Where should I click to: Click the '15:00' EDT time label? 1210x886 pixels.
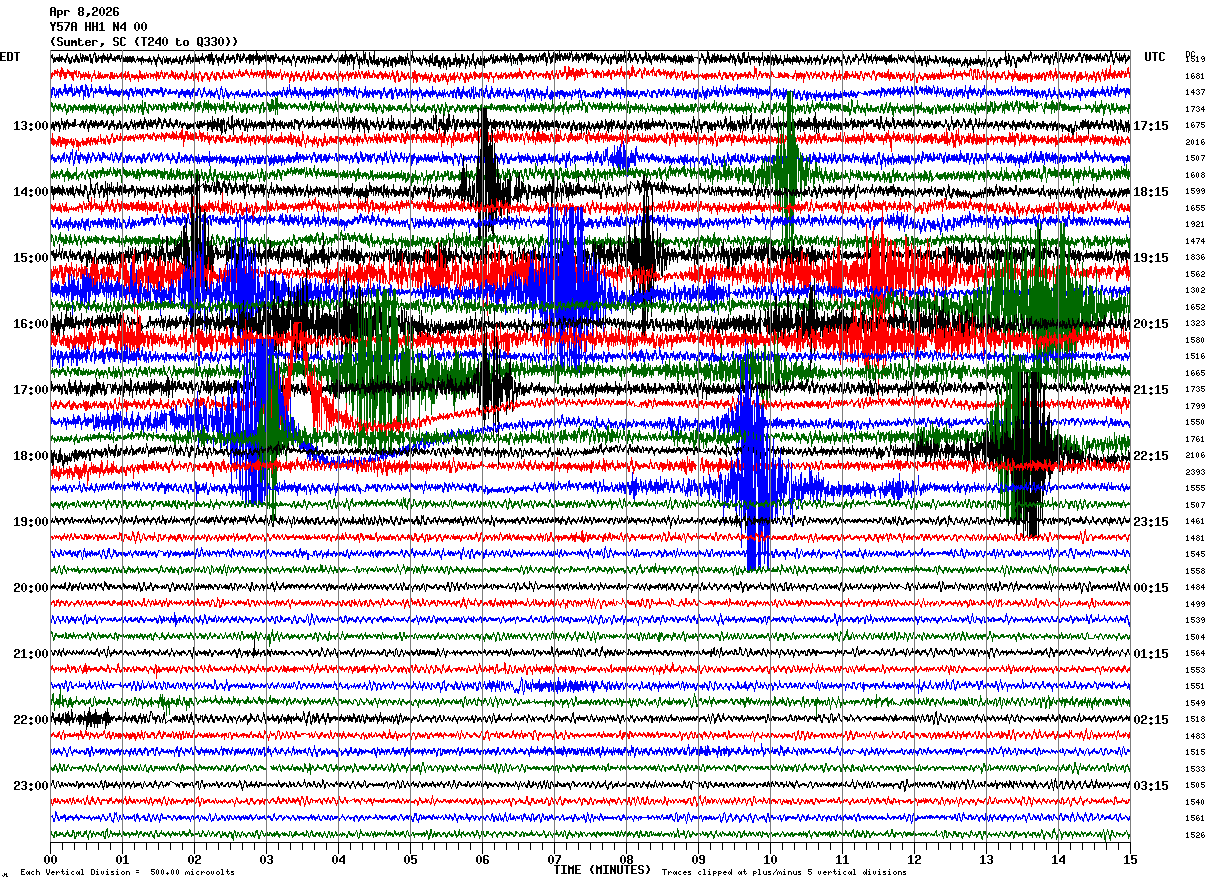(x=31, y=258)
